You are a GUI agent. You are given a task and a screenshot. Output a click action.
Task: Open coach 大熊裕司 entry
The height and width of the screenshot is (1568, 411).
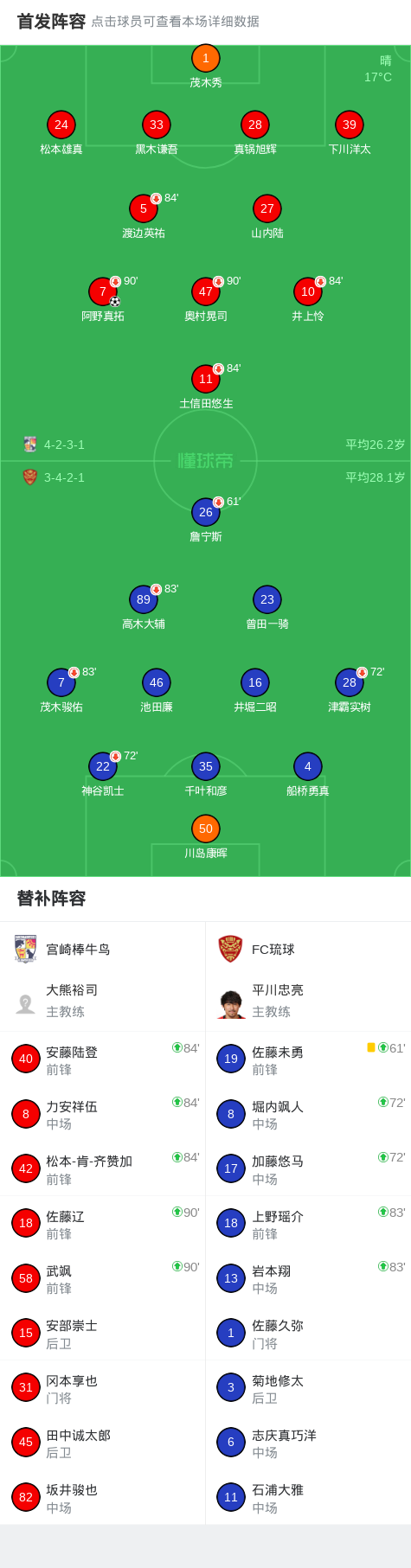tap(102, 1001)
